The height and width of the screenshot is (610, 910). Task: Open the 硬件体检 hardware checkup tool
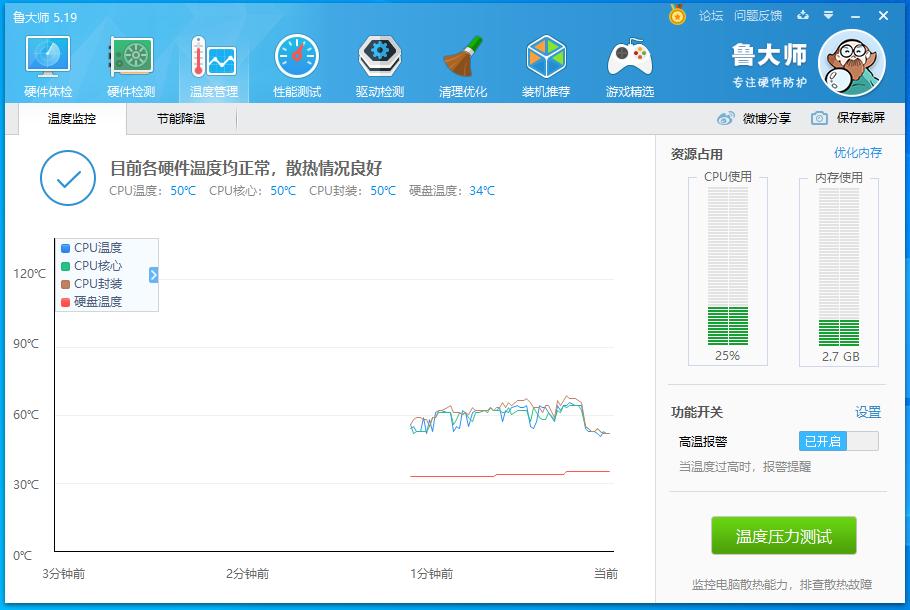[x=46, y=63]
